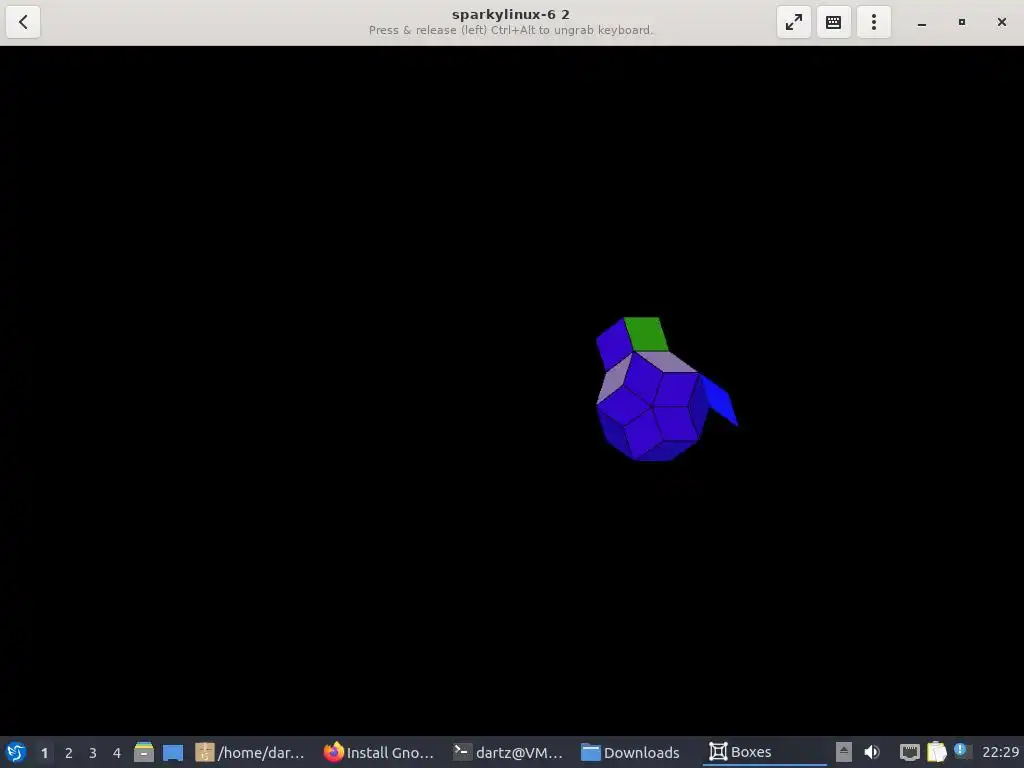Open the keyboard shortcuts button

pyautogui.click(x=833, y=22)
